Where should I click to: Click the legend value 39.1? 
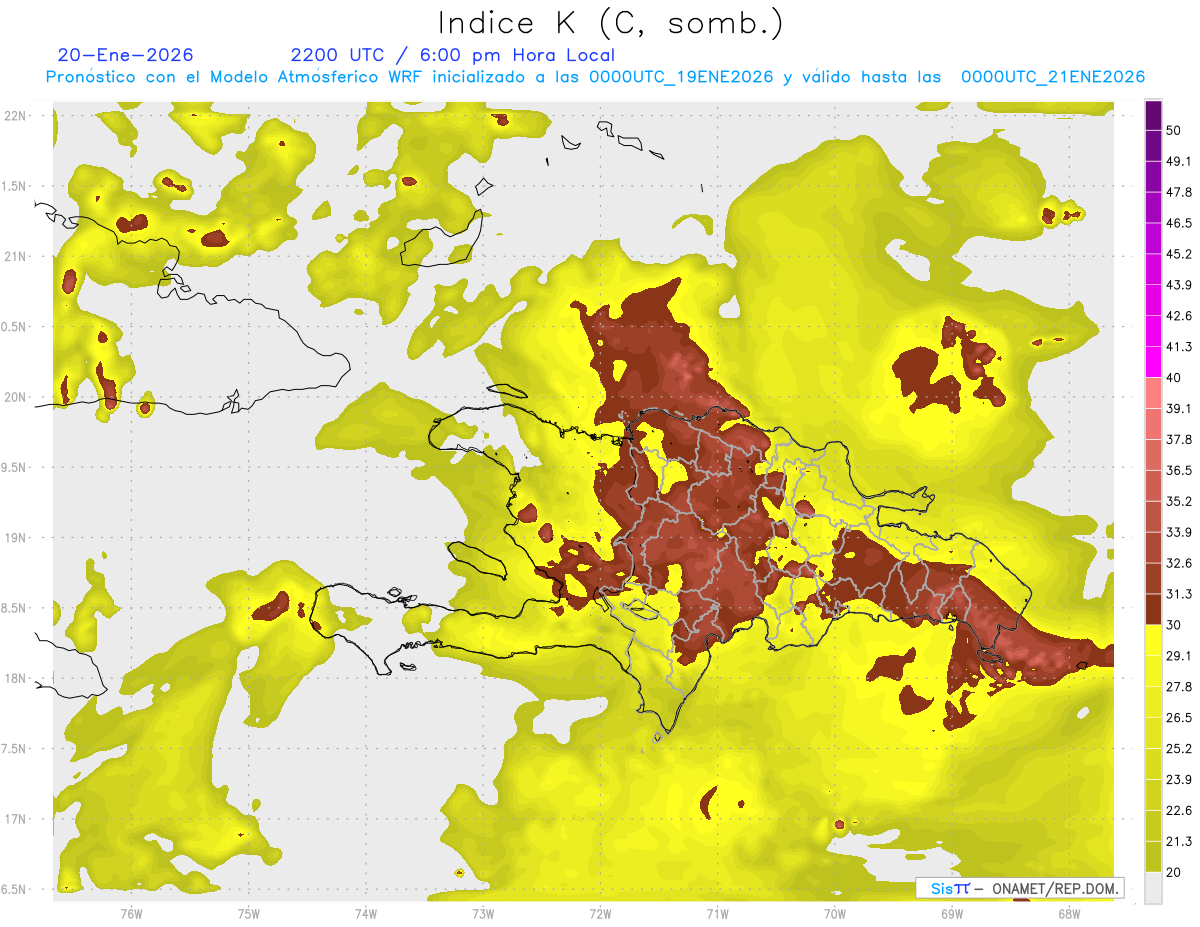click(1179, 408)
